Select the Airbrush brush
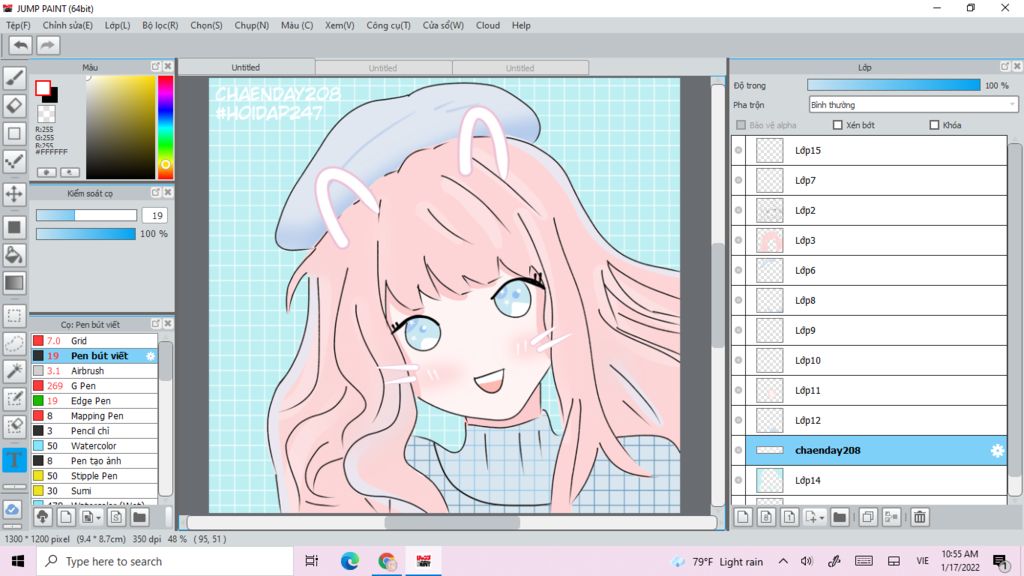The height and width of the screenshot is (576, 1024). [x=95, y=371]
